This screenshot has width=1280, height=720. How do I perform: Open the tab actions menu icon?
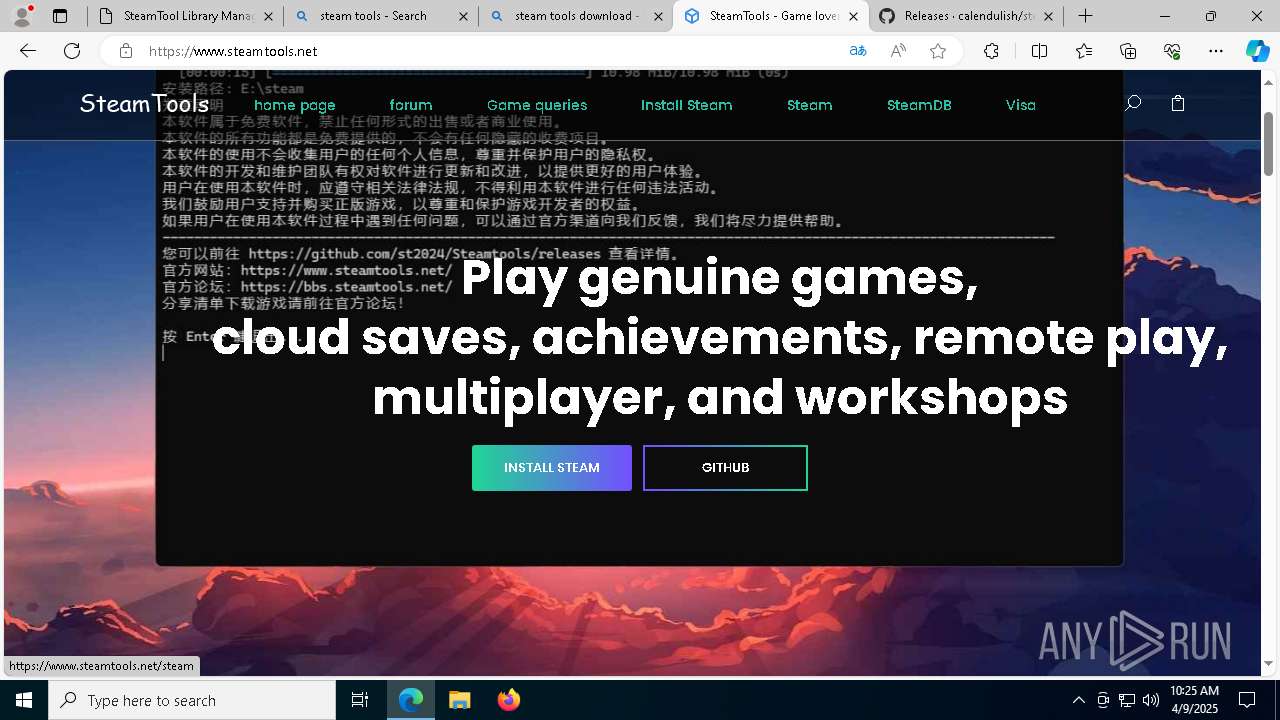pos(60,16)
